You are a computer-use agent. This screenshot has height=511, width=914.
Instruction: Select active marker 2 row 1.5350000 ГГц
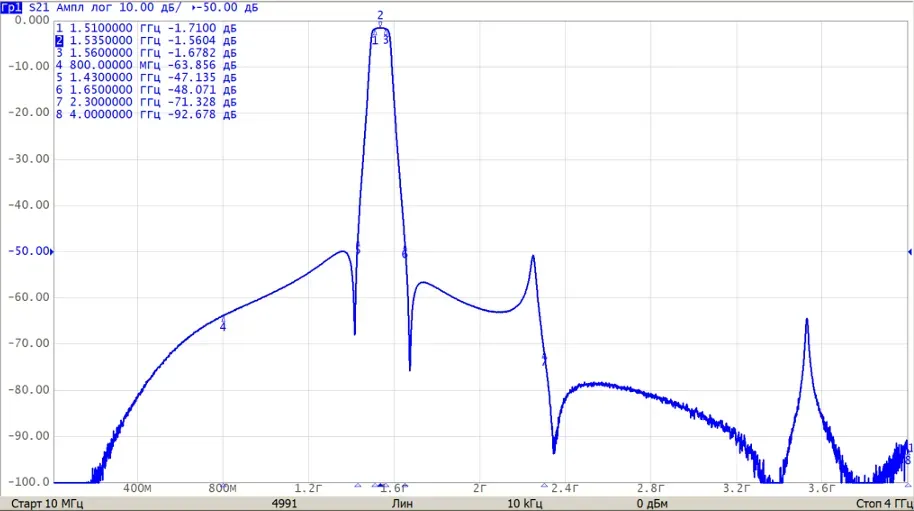click(146, 40)
